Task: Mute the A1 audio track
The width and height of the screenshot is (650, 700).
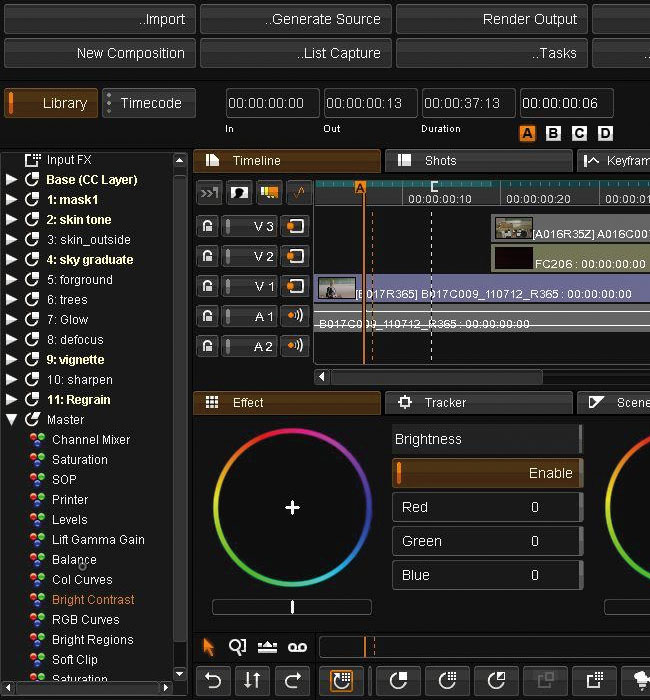Action: (x=295, y=316)
